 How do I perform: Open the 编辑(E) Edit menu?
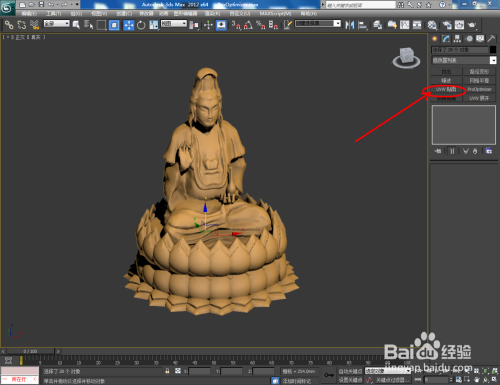29,14
